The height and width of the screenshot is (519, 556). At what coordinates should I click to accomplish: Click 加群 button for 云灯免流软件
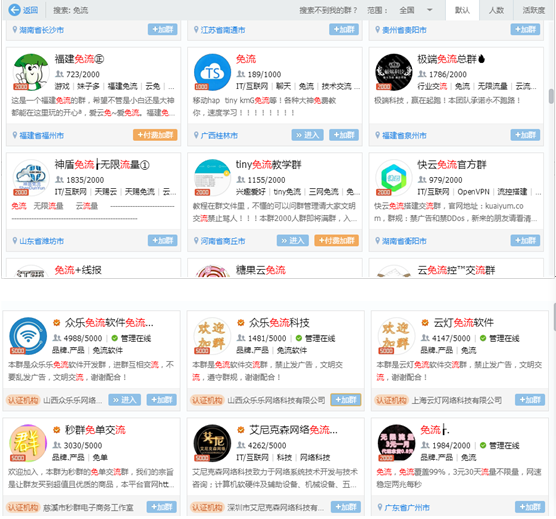pos(530,400)
